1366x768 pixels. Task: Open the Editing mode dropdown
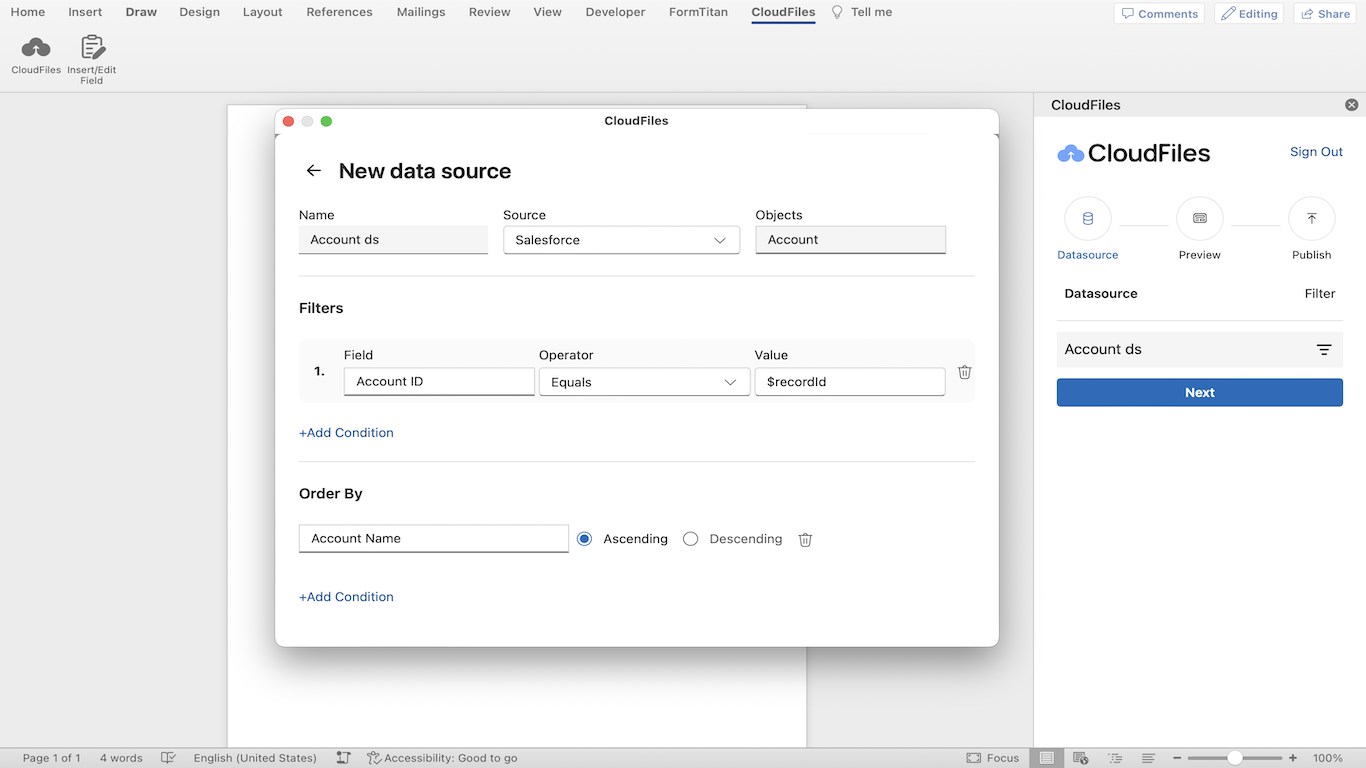coord(1249,14)
